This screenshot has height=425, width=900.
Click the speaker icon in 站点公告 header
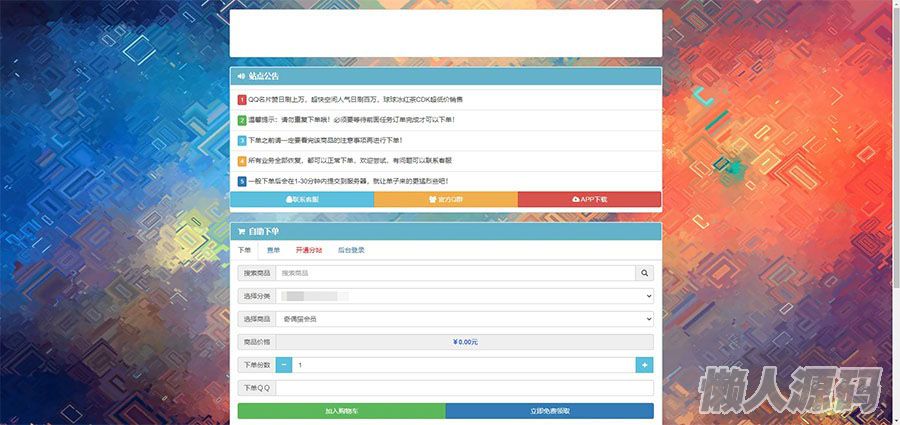(241, 76)
